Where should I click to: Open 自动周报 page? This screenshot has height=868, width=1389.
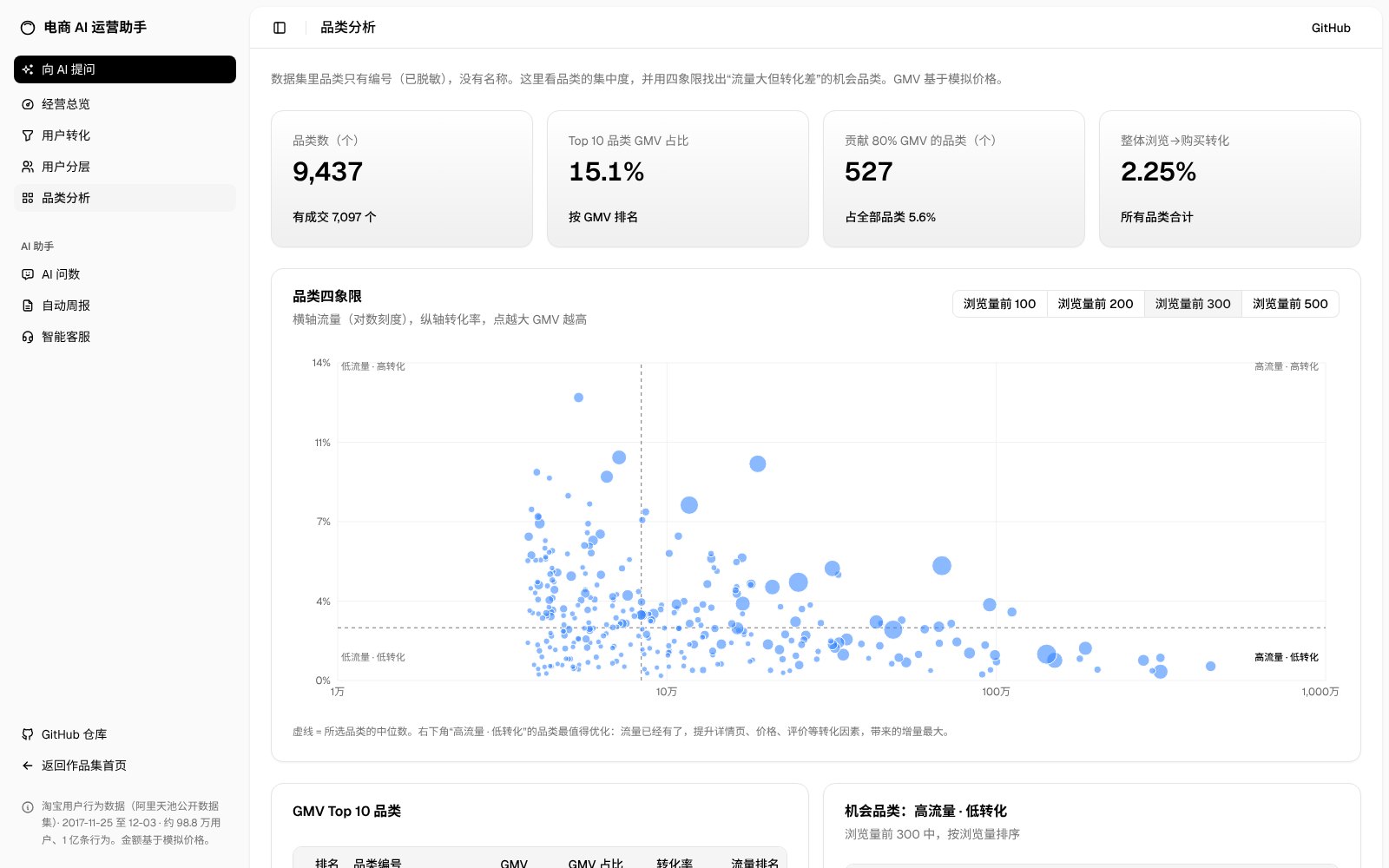pos(125,306)
